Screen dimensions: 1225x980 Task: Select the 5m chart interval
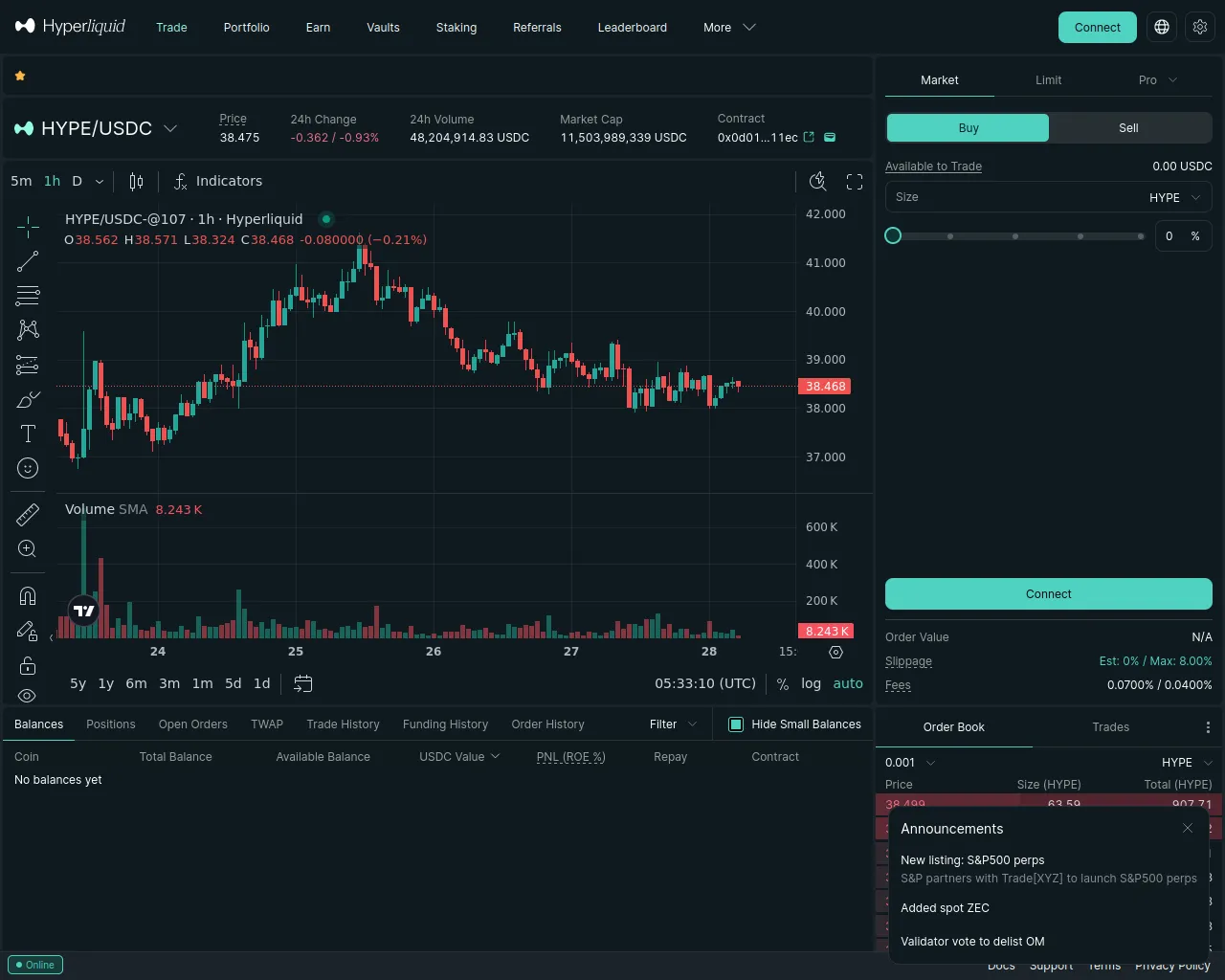coord(21,181)
